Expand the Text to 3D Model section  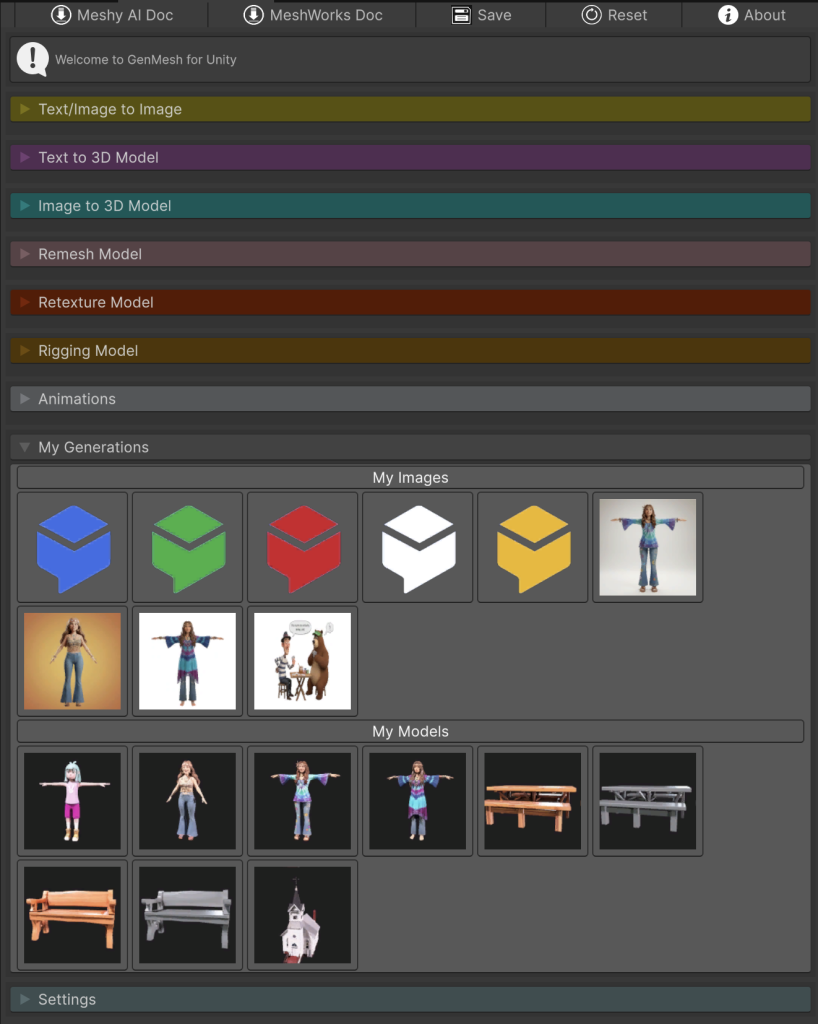point(98,157)
